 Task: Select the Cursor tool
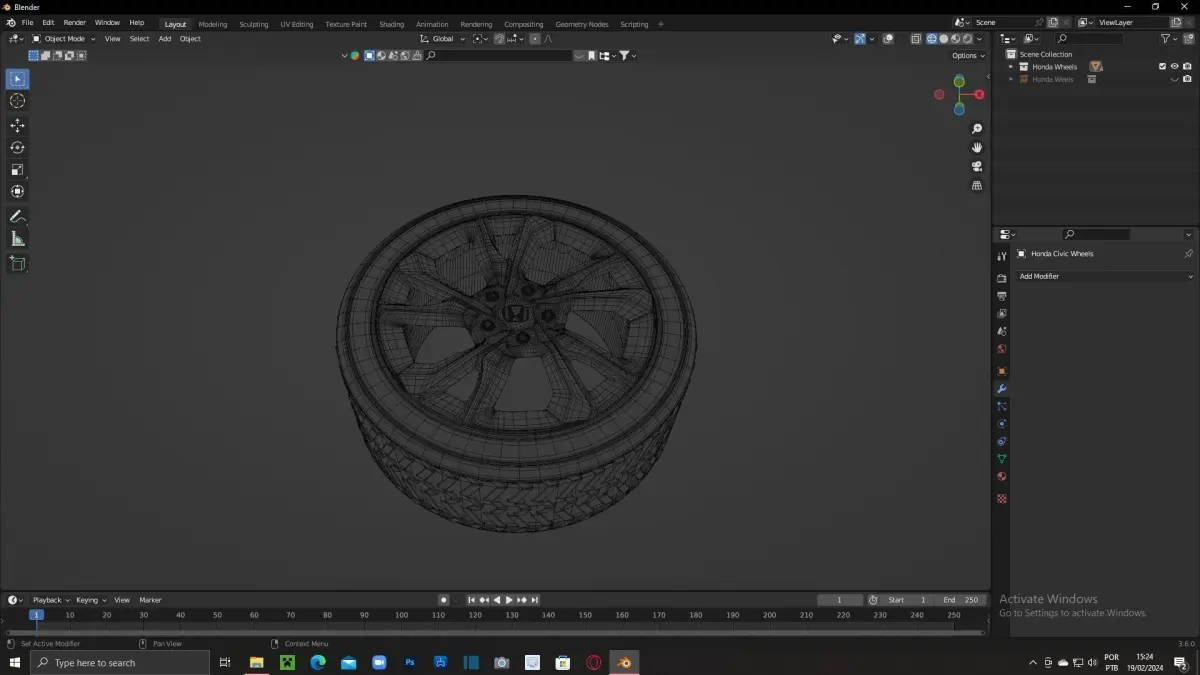tap(17, 101)
